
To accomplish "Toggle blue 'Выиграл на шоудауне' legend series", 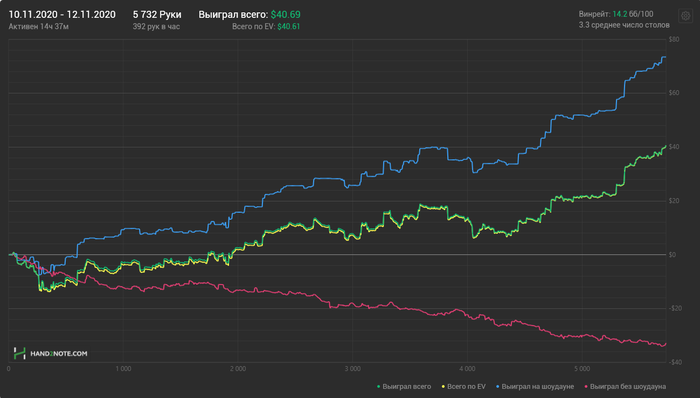I will pos(535,386).
